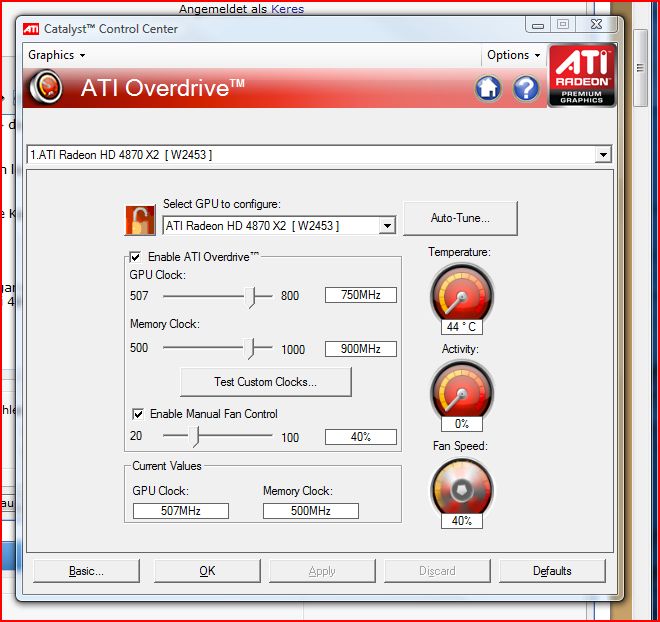660x622 pixels.
Task: Click the Home icon in the header
Action: coord(488,88)
